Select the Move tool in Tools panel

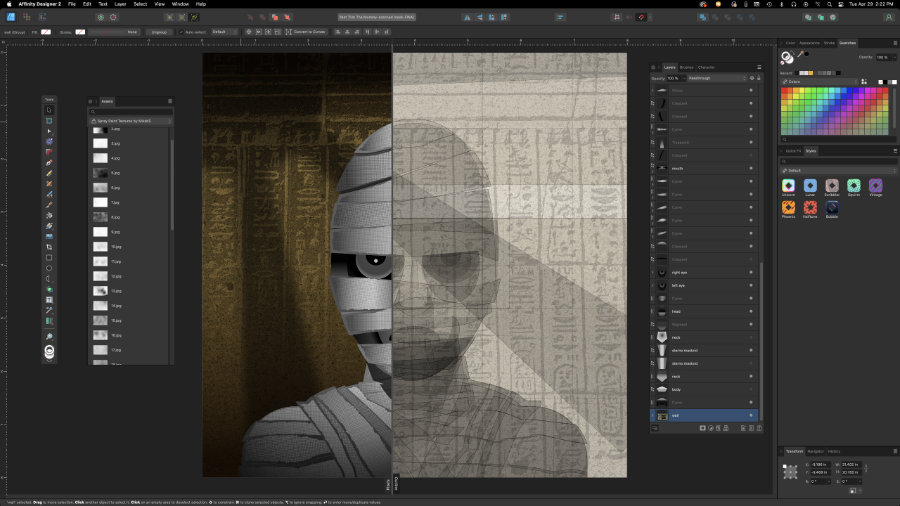click(x=49, y=109)
